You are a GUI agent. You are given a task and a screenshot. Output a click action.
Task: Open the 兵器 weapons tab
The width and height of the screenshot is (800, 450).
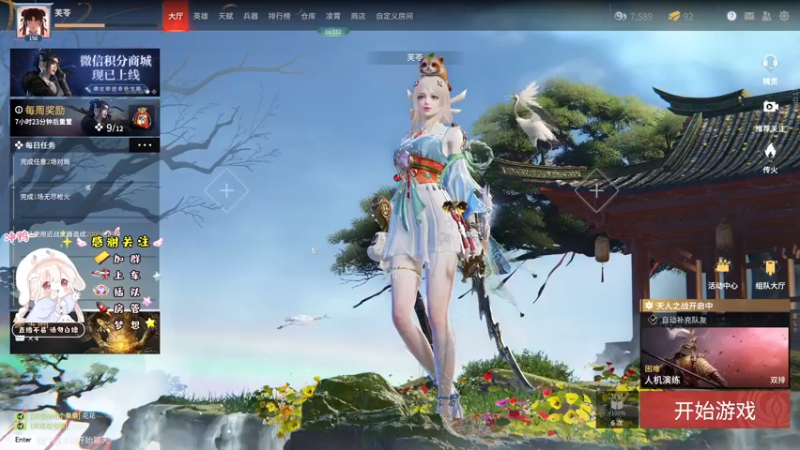point(251,16)
